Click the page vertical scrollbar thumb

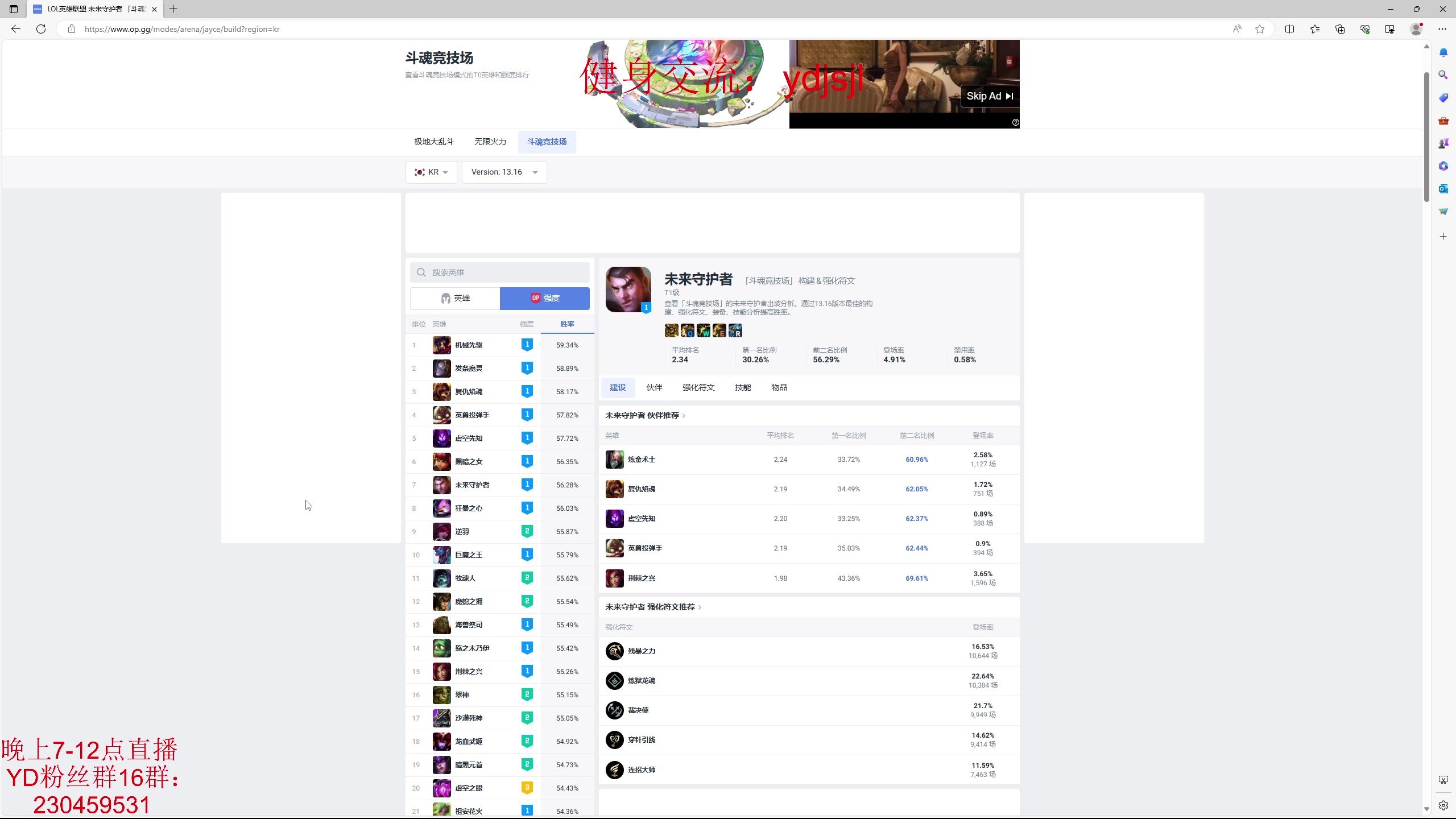click(1426, 136)
